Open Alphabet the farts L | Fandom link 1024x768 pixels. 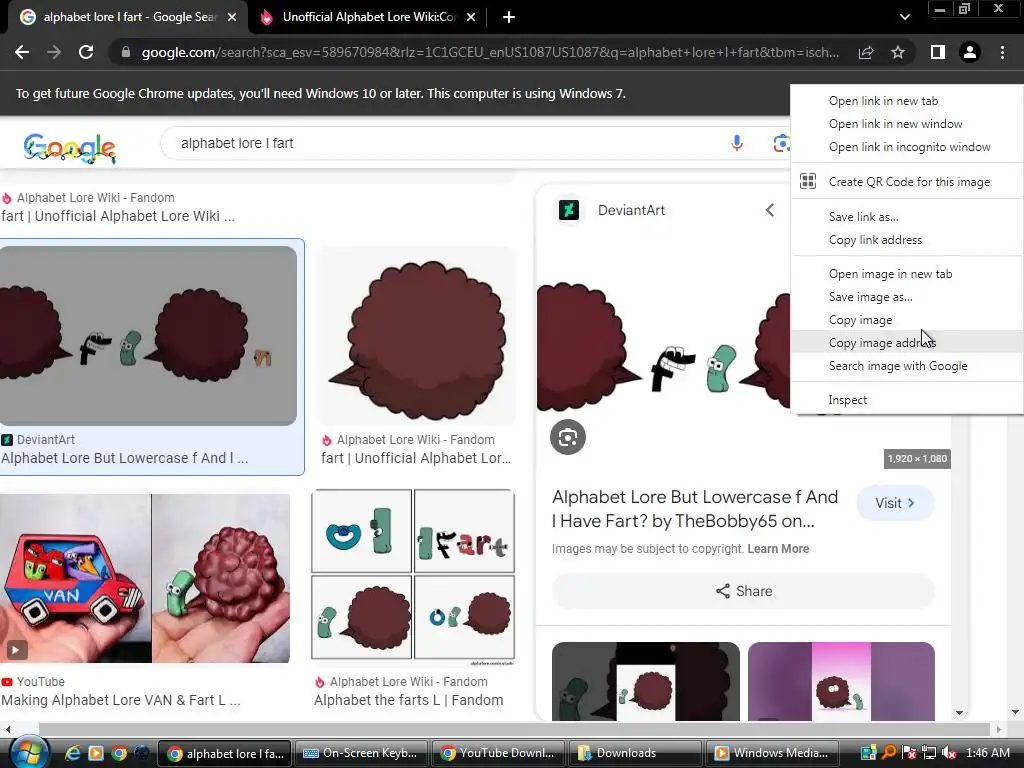408,700
